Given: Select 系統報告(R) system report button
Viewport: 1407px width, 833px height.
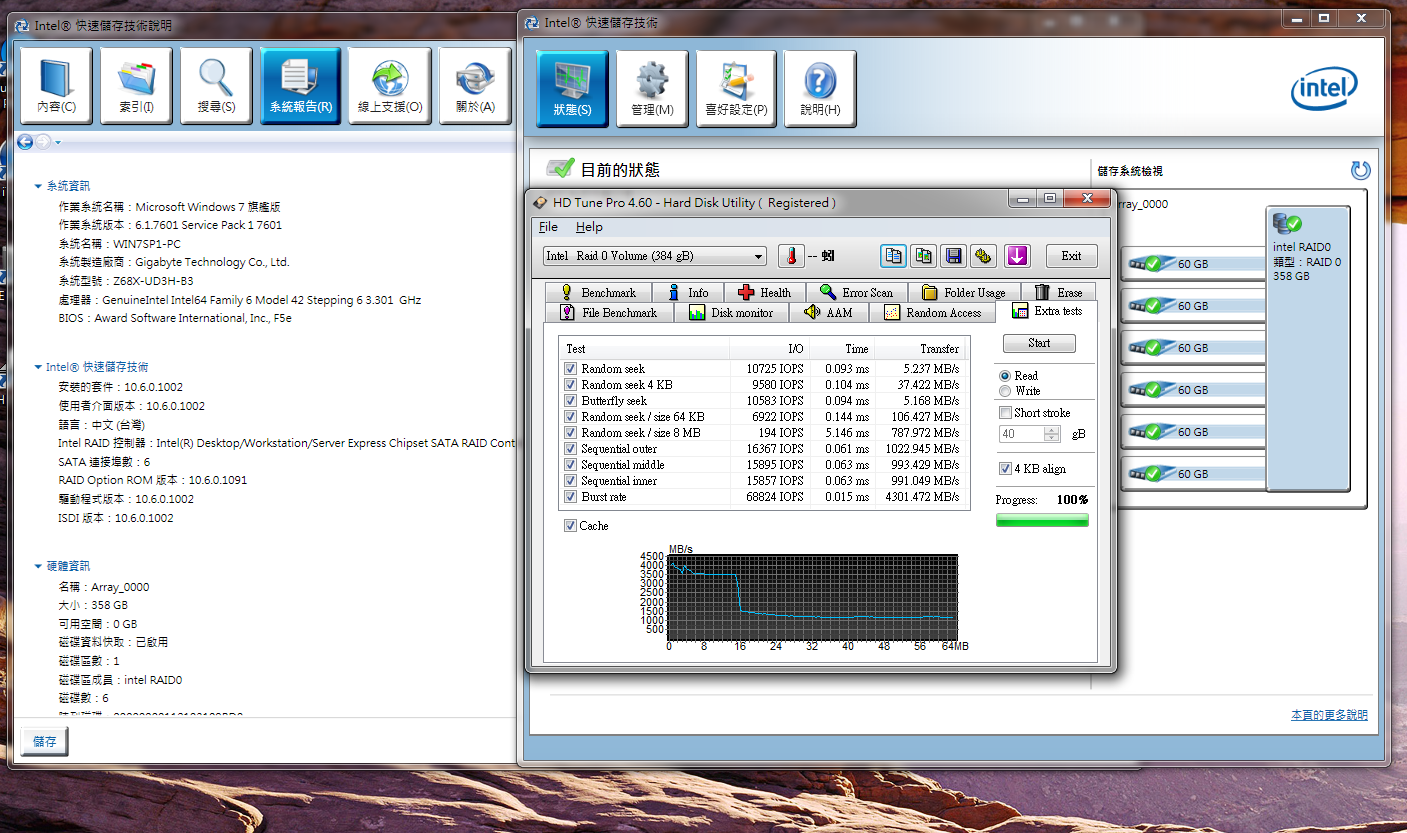Looking at the screenshot, I should coord(300,86).
